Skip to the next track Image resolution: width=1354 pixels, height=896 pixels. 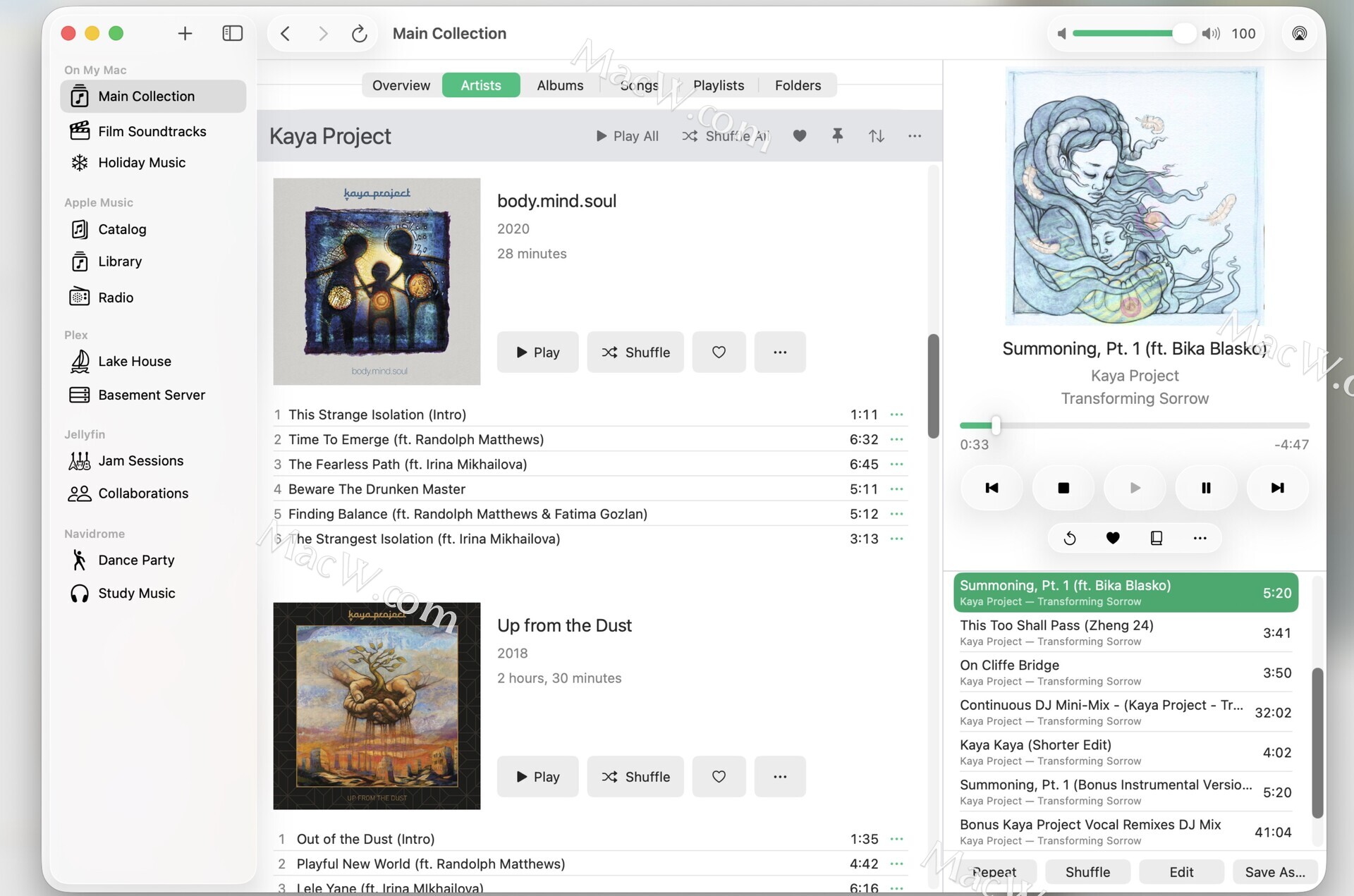pos(1277,488)
